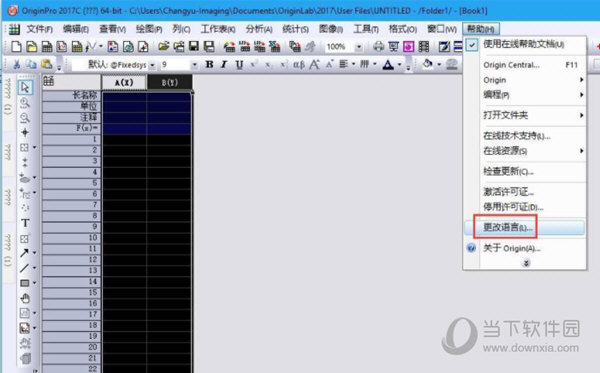
Task: Click the New Workbook icon
Action: [x=47, y=47]
